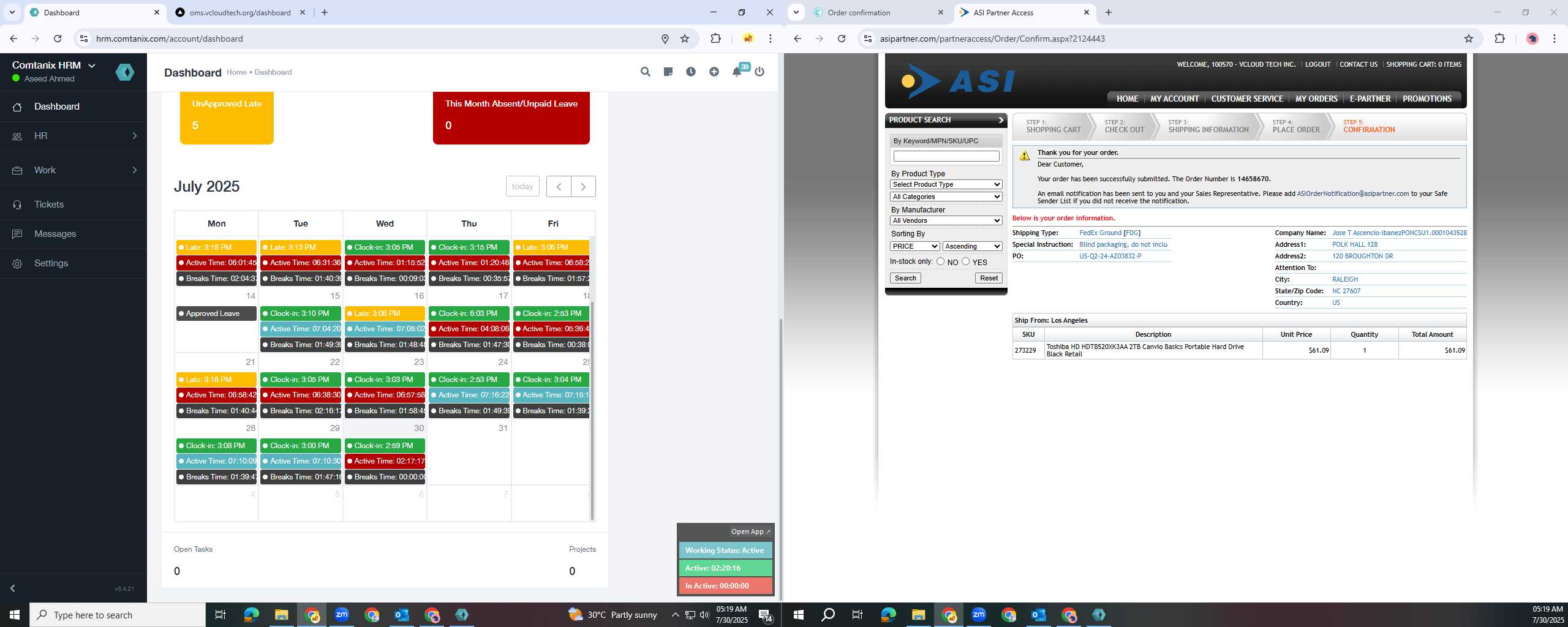Open the notifications bell showing 39

point(737,72)
